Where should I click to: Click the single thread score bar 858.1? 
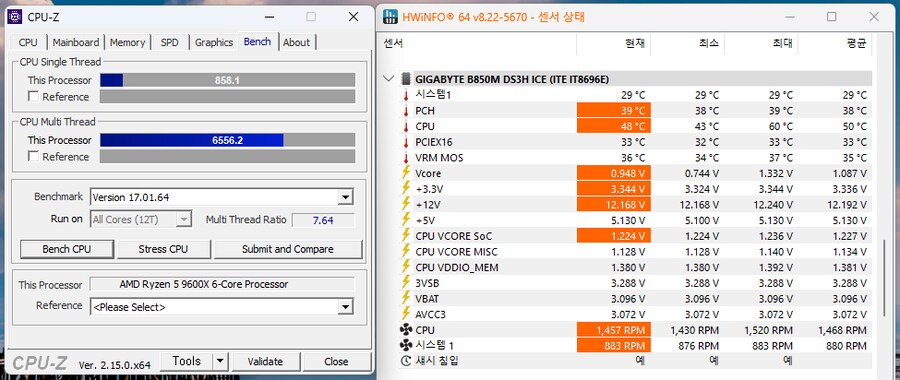227,80
